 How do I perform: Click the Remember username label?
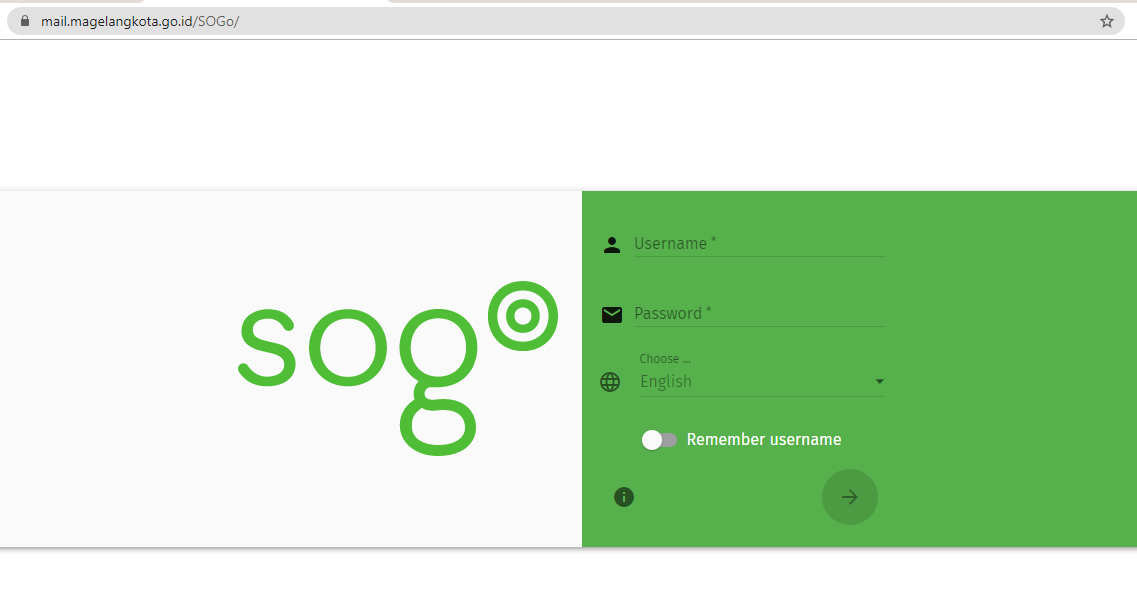tap(764, 440)
